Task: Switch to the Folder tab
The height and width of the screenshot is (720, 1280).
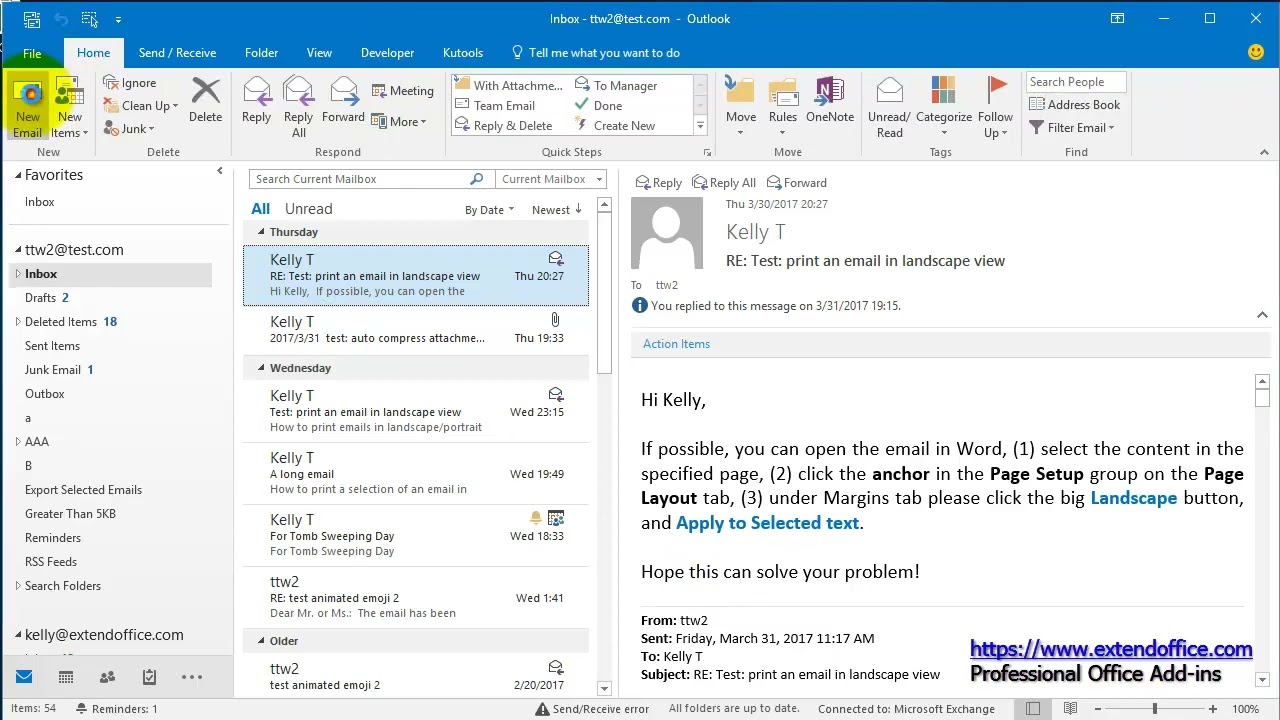Action: pos(261,53)
